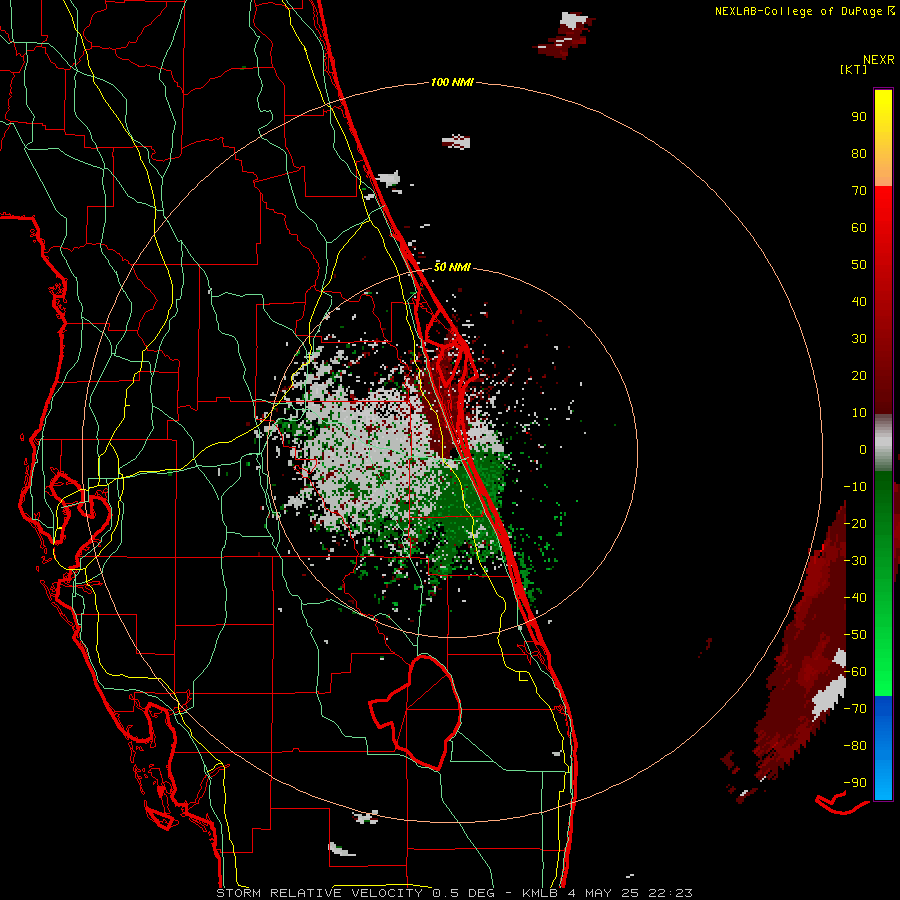Click the -20 value on the velocity scale
Viewport: 900px width, 900px height.
pos(855,524)
